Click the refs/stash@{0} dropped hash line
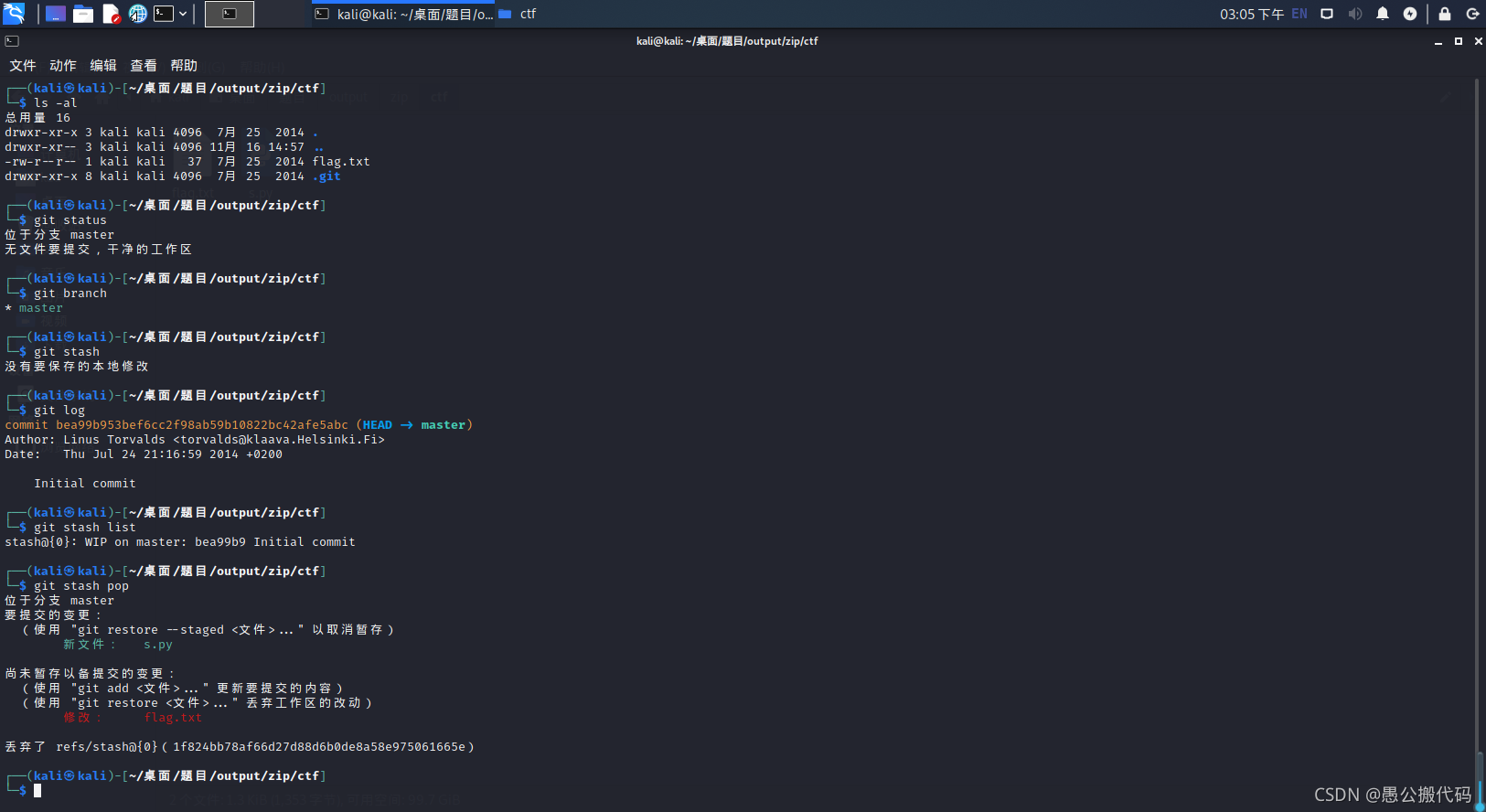The height and width of the screenshot is (812, 1486). pos(240,747)
